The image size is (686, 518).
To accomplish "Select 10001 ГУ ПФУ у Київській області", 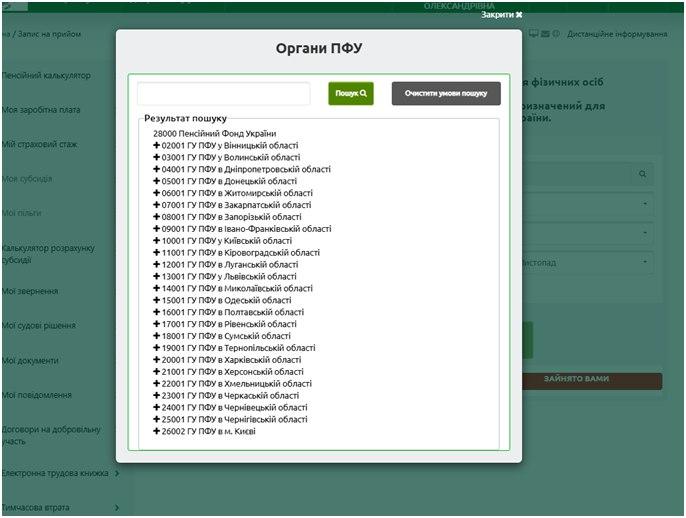I will (226, 241).
